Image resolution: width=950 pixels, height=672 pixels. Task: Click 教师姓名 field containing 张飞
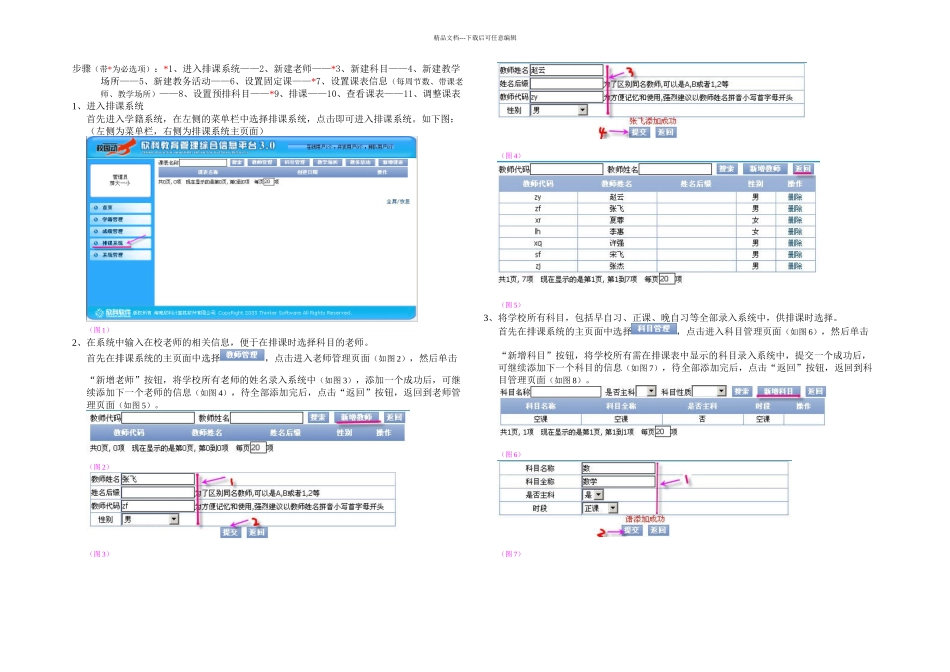pyautogui.click(x=158, y=479)
